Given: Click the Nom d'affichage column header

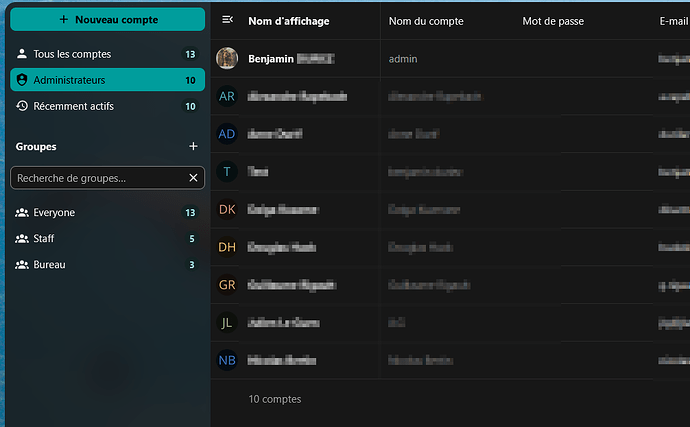Looking at the screenshot, I should [x=289, y=21].
